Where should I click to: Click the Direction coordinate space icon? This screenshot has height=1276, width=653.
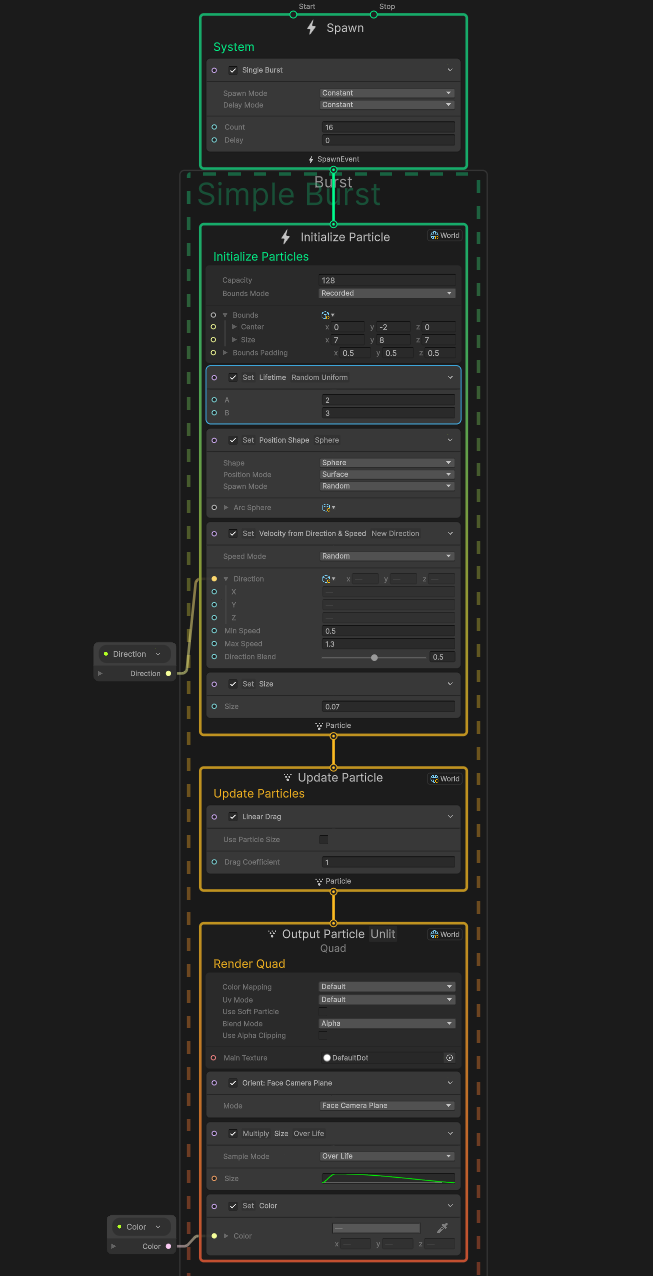pos(327,579)
